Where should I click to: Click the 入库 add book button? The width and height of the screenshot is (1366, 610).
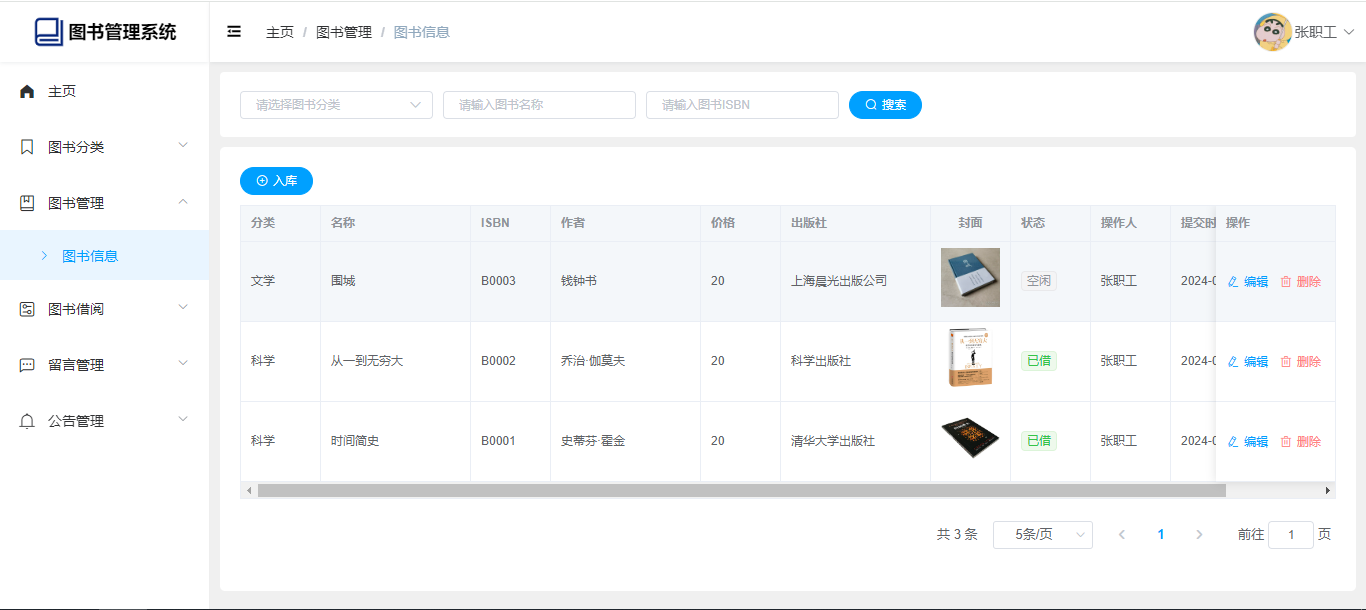click(276, 181)
